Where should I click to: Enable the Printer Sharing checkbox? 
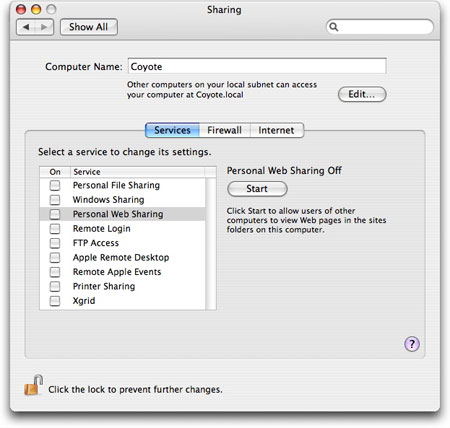tap(55, 286)
